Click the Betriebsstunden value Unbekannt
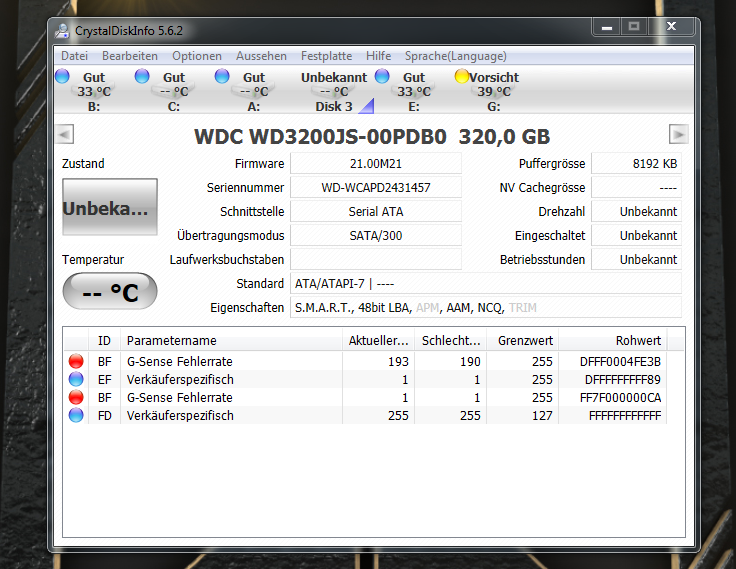This screenshot has height=569, width=736. 636,260
